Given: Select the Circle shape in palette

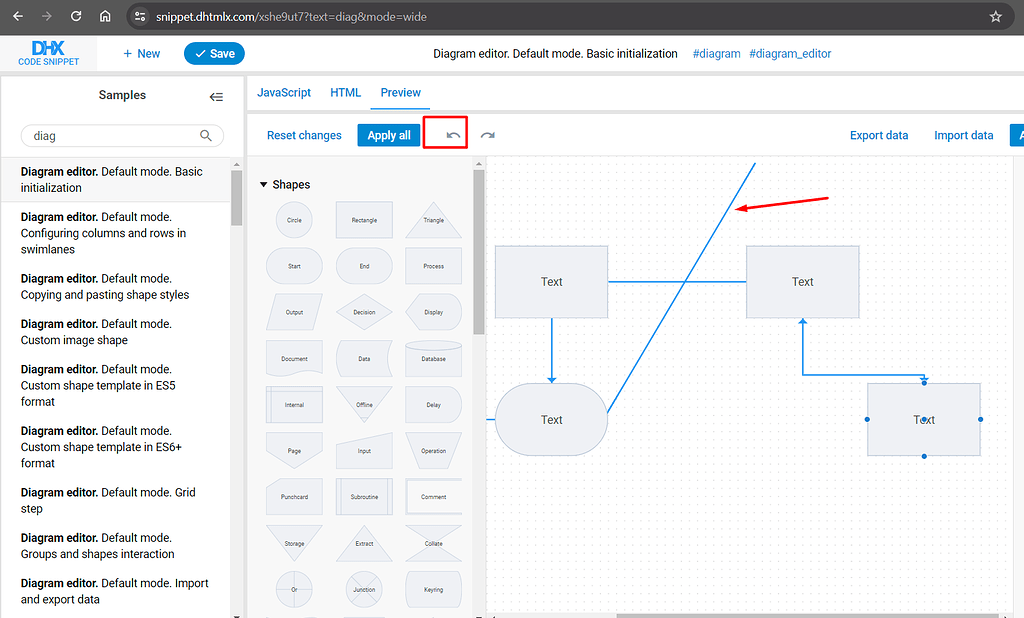Looking at the screenshot, I should [x=294, y=220].
